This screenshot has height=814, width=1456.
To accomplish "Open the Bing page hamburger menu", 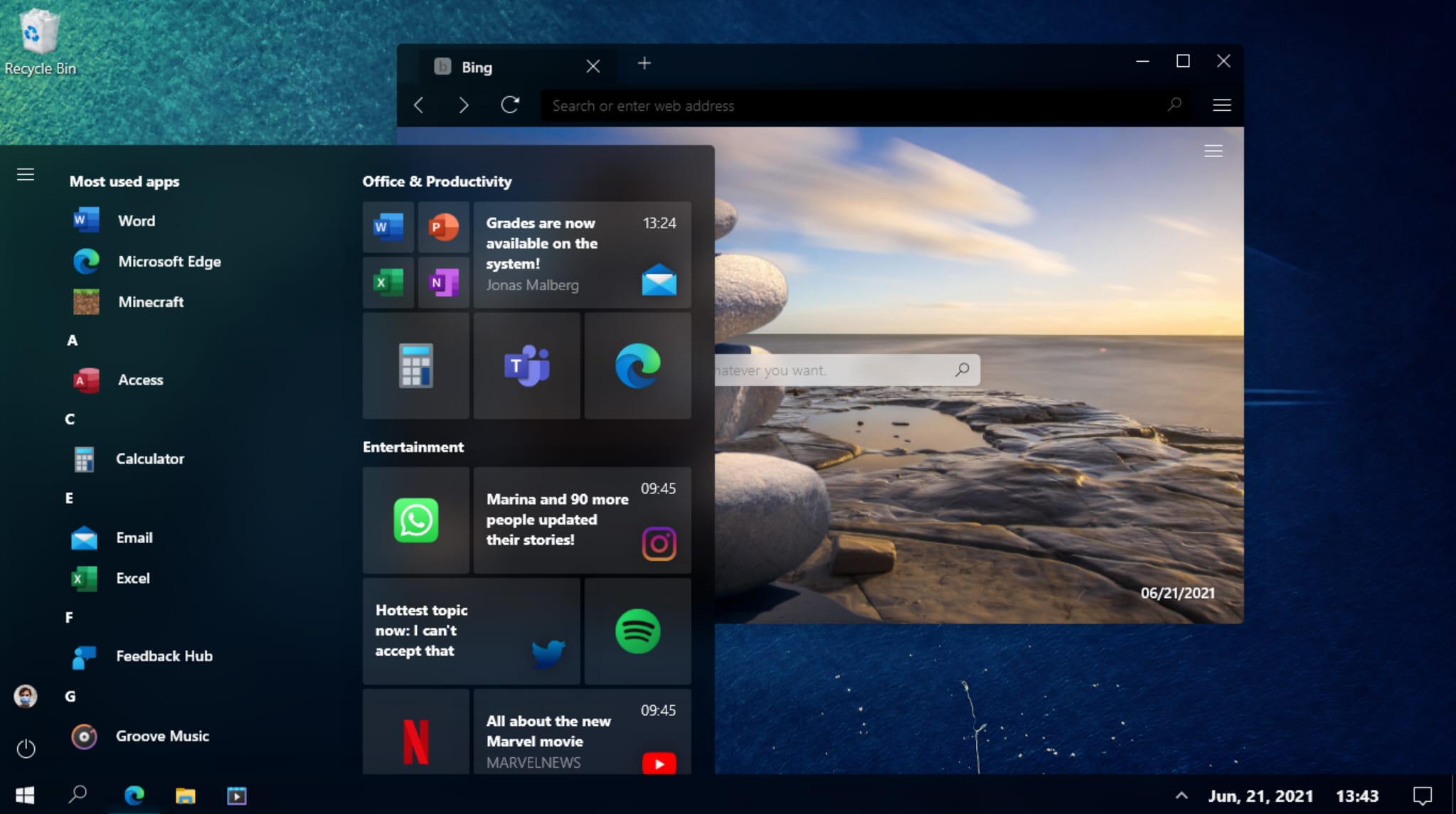I will [1213, 151].
